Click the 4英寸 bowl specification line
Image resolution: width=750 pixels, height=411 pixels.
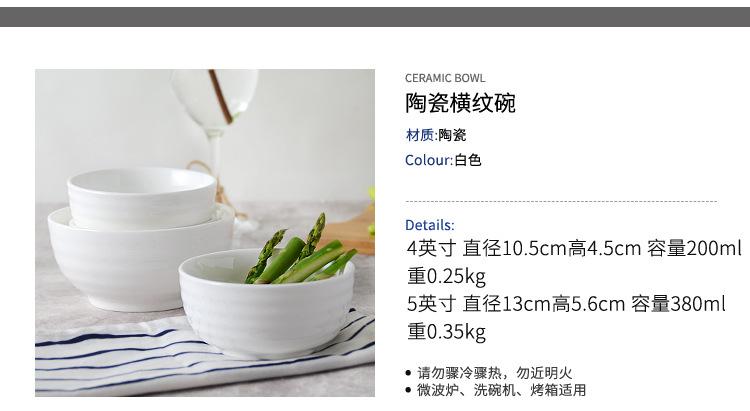(x=574, y=248)
